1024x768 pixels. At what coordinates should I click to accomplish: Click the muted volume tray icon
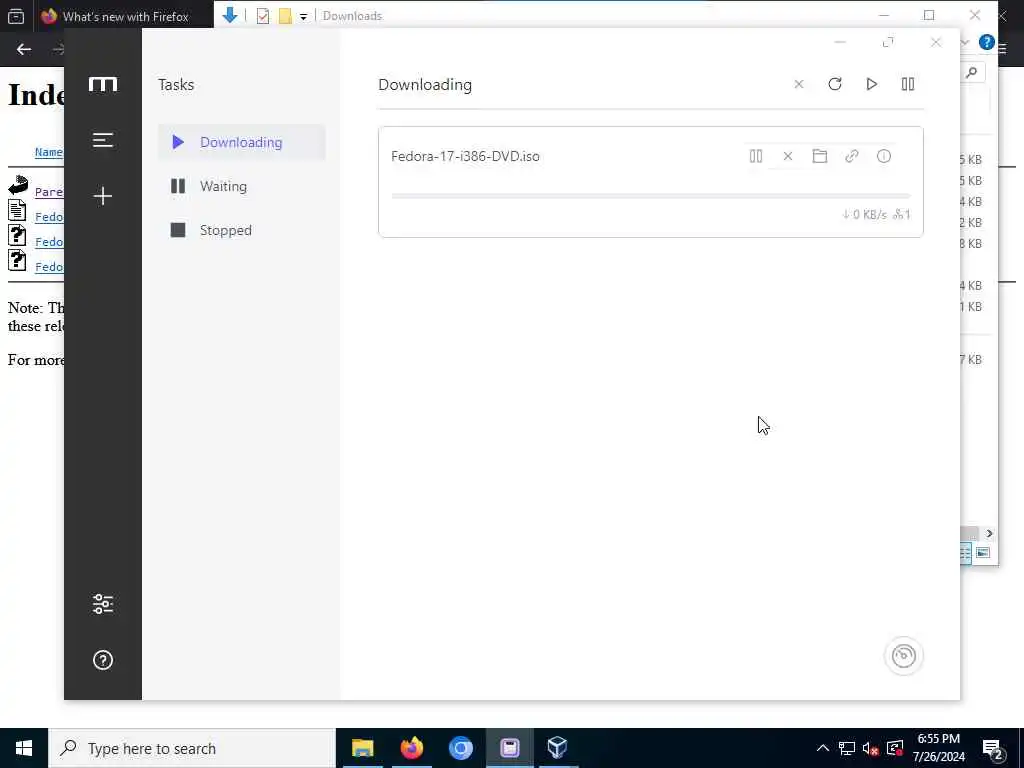870,749
